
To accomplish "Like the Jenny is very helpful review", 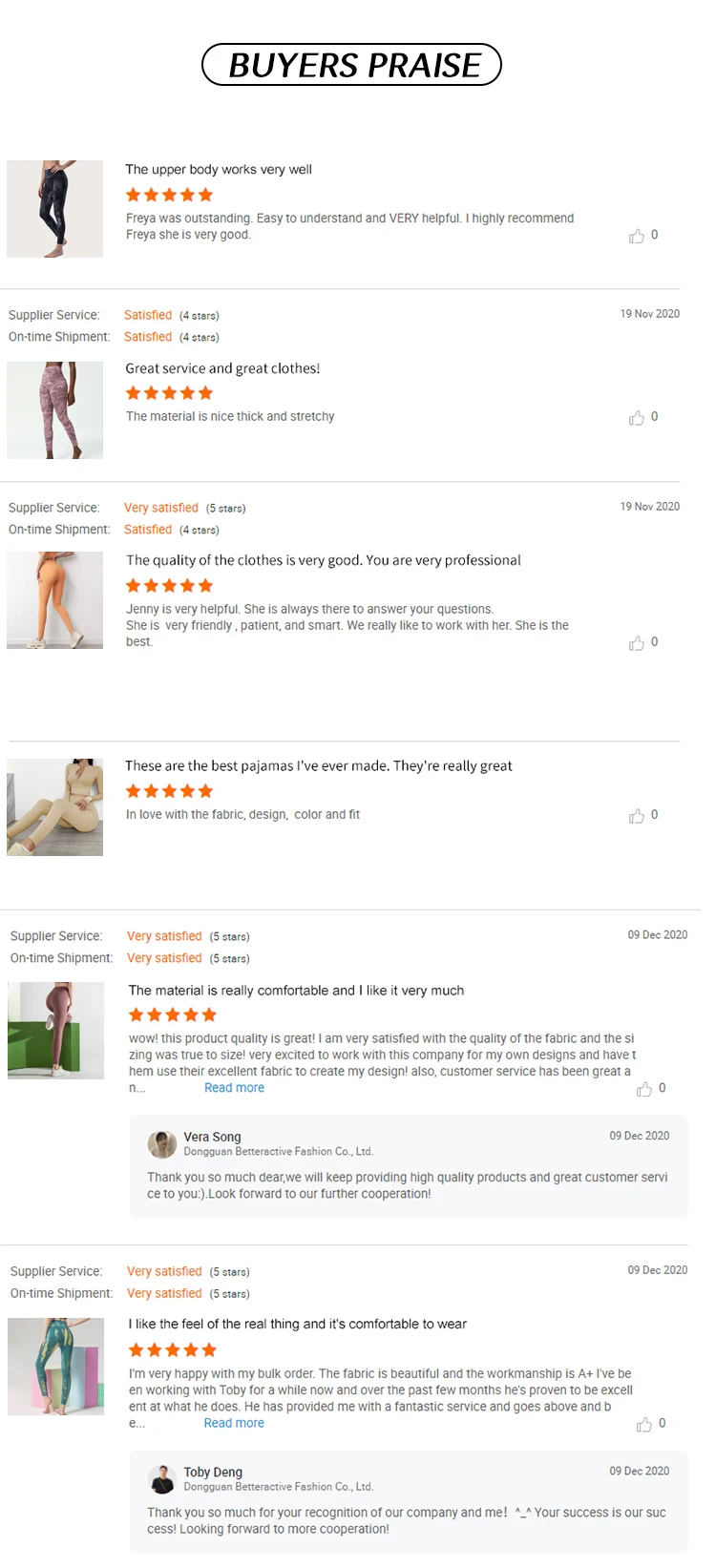I will (637, 643).
